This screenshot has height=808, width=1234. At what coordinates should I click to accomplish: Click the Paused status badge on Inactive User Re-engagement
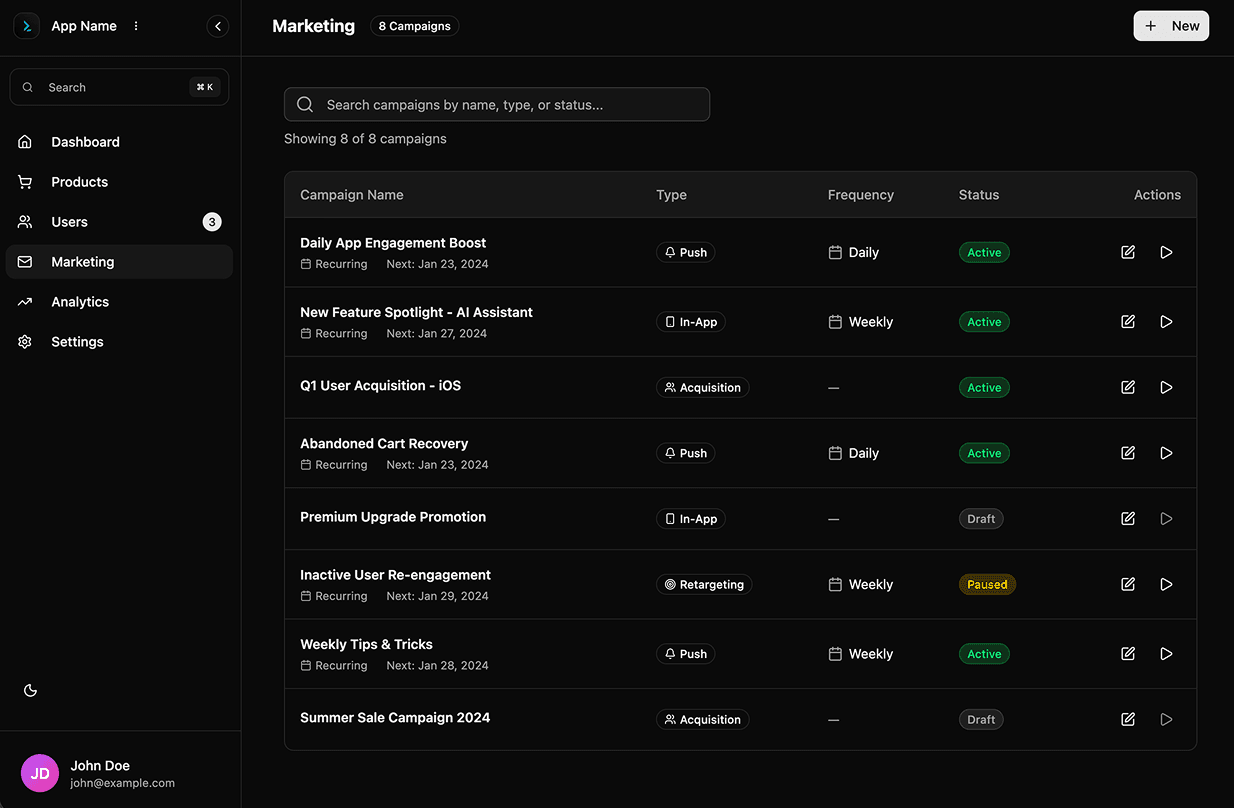(987, 584)
